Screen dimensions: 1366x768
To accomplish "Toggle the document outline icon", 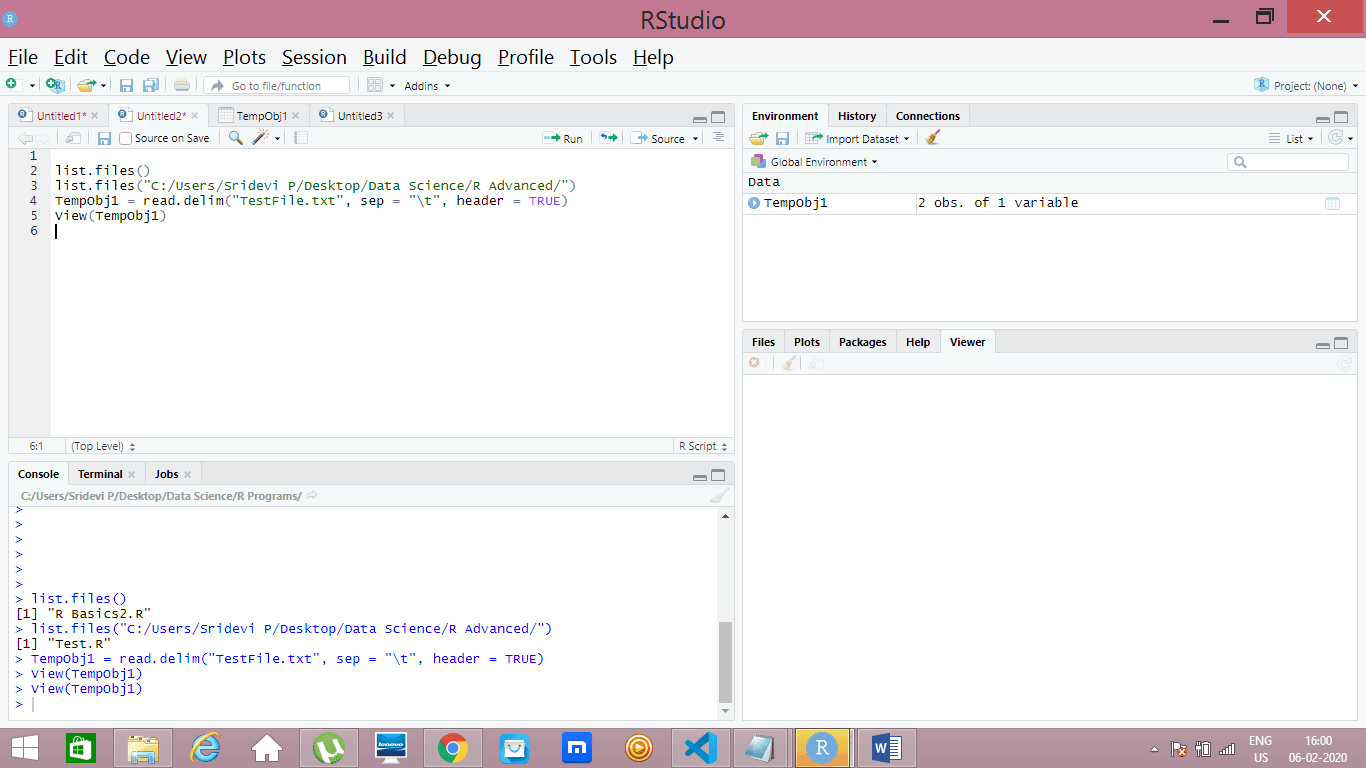I will pos(718,138).
